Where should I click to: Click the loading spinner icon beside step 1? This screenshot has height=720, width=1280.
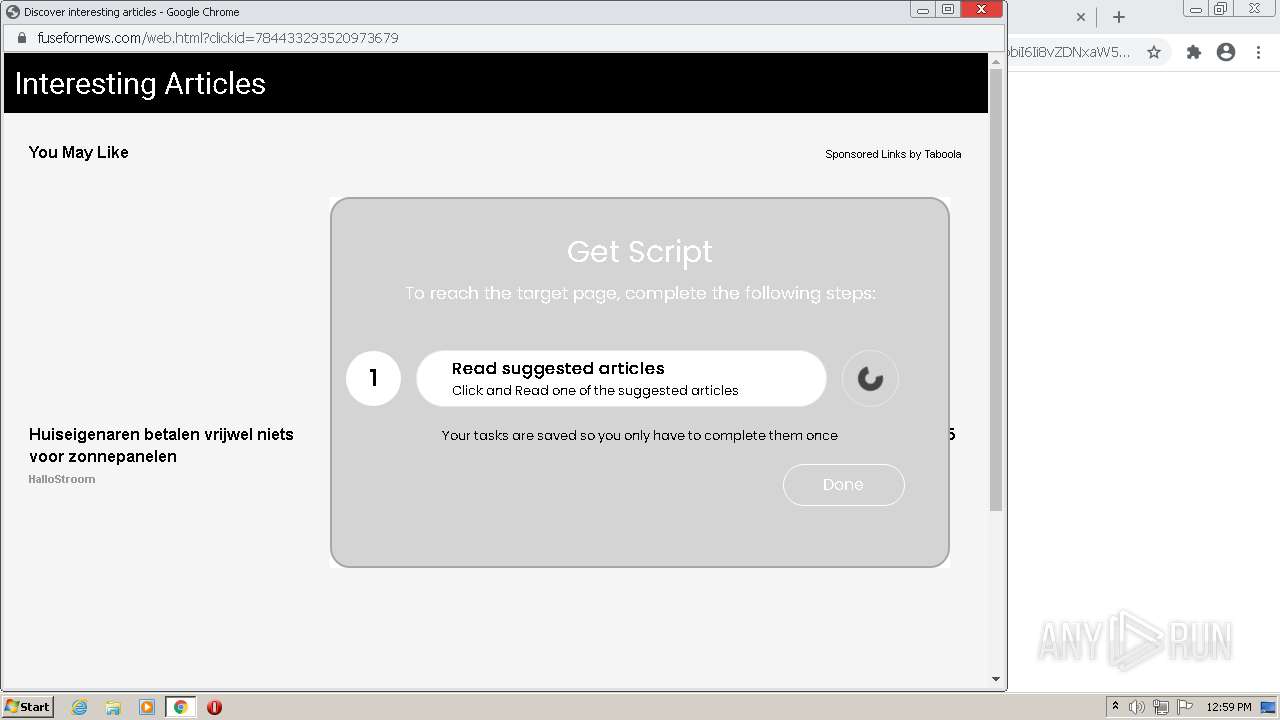[870, 379]
